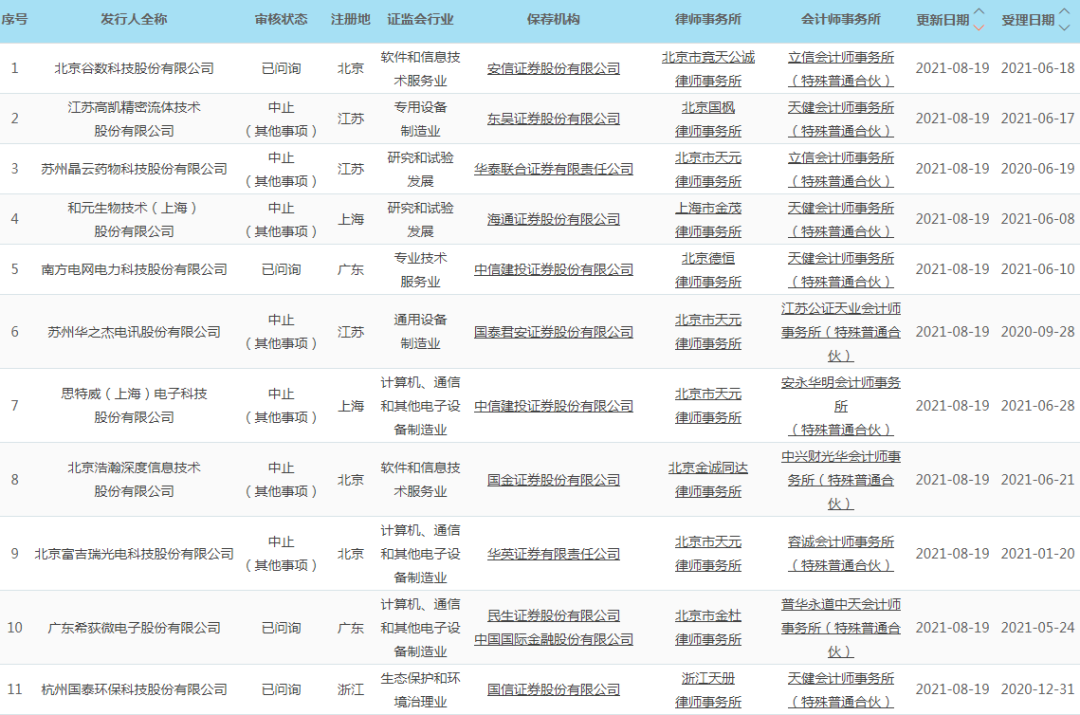This screenshot has width=1080, height=715.
Task: Open 北京德恒律师事务所 link
Action: pyautogui.click(x=708, y=270)
